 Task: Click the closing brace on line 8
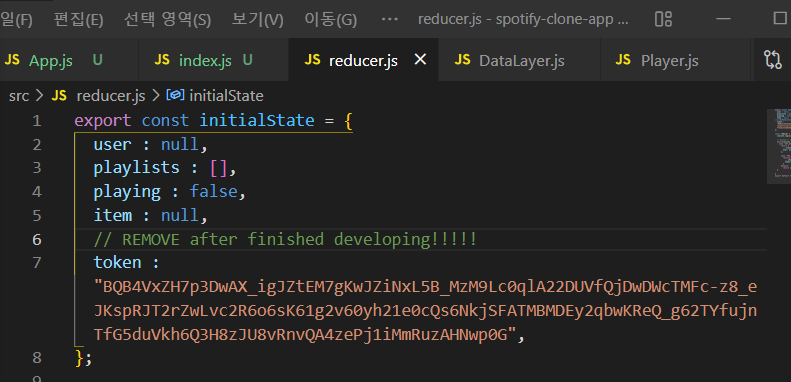[79, 358]
